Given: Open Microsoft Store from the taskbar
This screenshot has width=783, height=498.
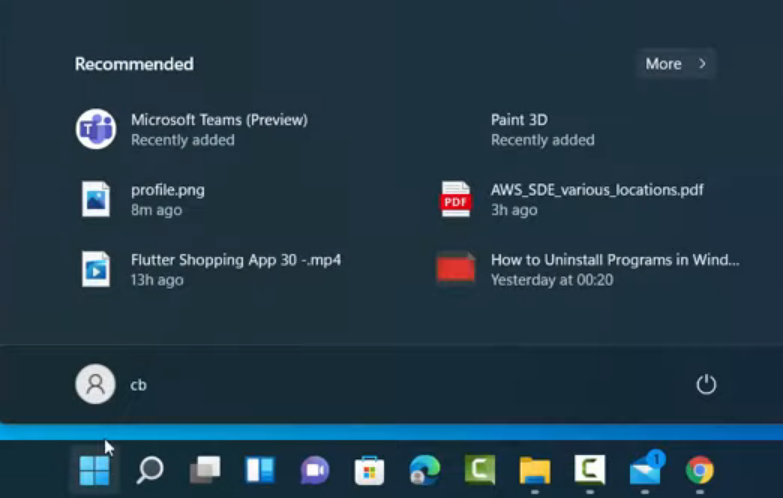Looking at the screenshot, I should 370,470.
